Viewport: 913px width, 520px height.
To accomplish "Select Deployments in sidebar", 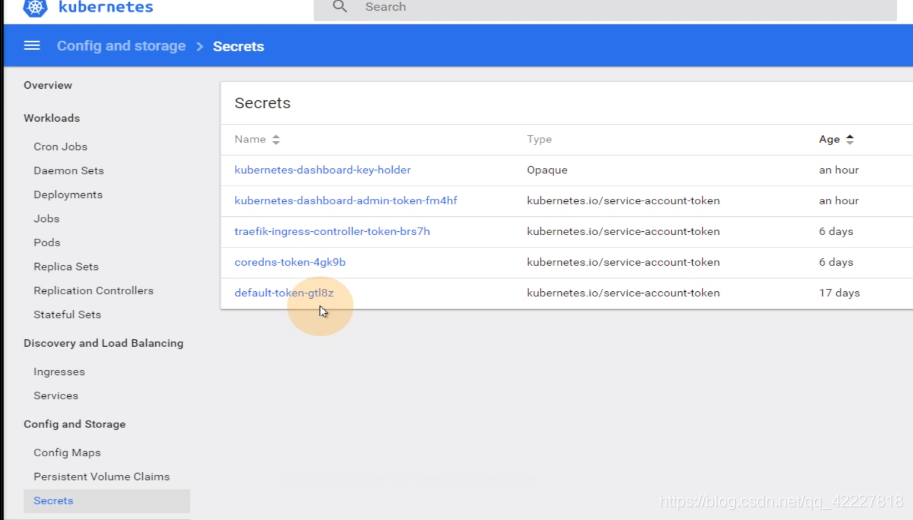I will tap(68, 194).
